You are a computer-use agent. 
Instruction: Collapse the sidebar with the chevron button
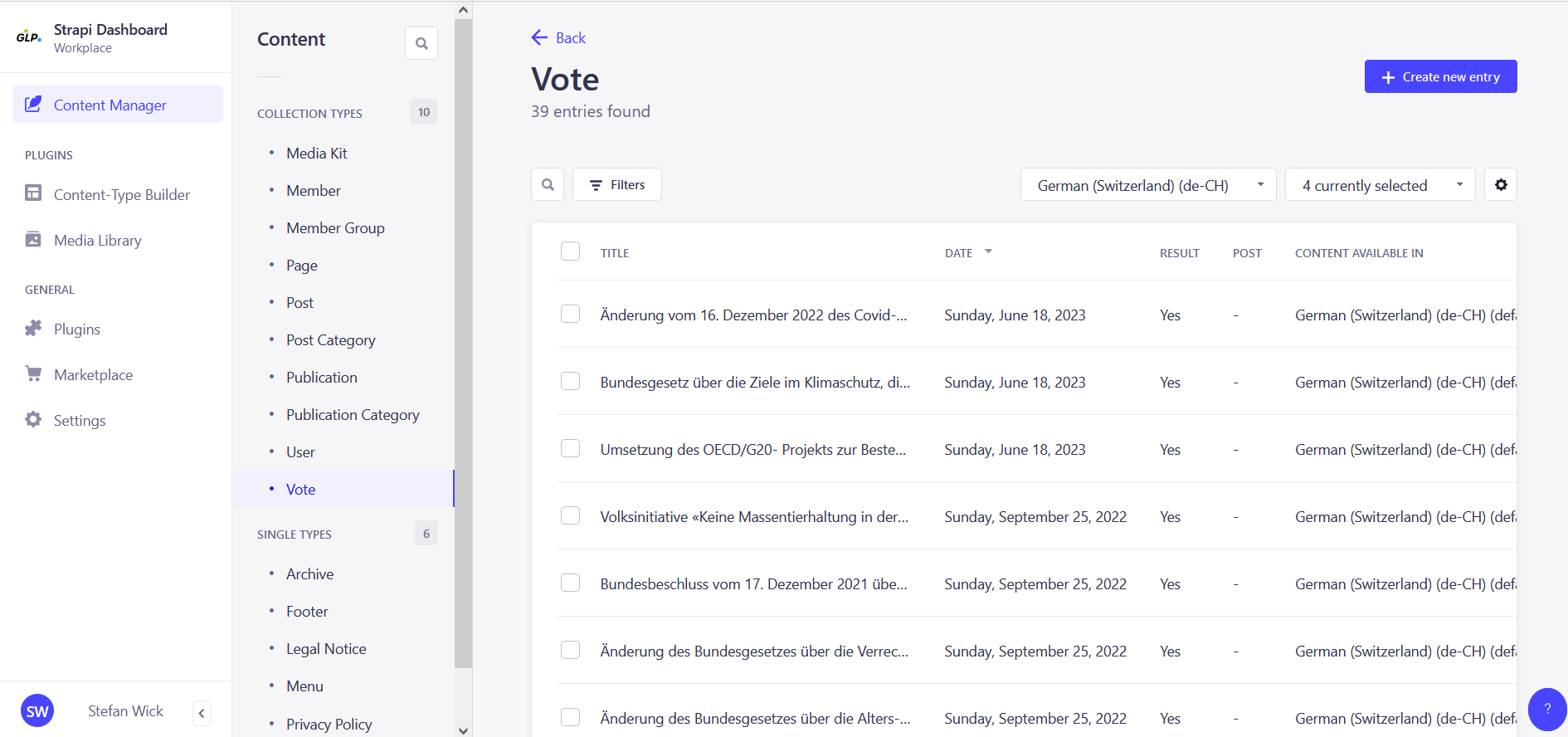[202, 713]
